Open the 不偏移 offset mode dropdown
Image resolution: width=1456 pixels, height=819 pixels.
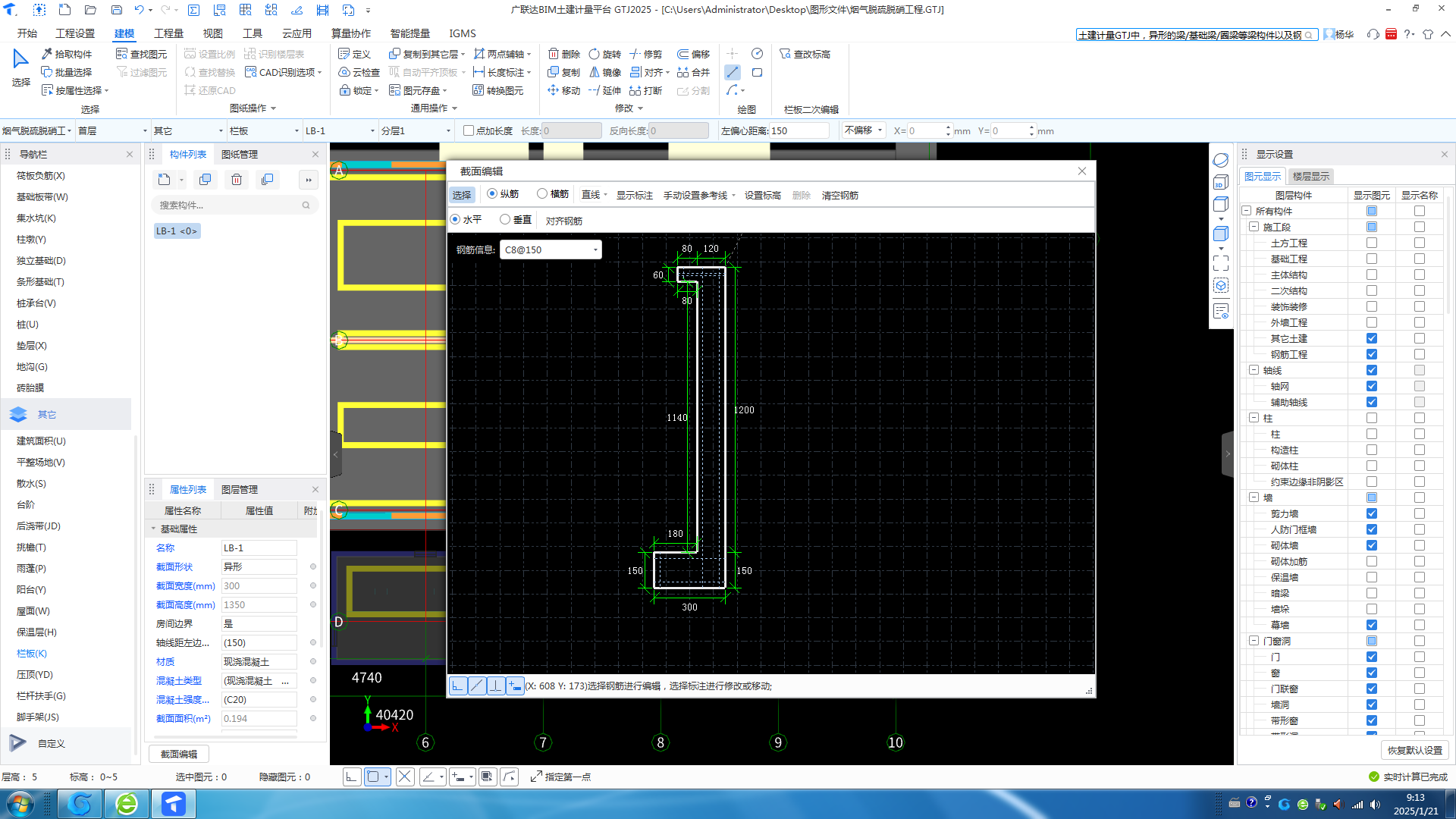(x=864, y=130)
